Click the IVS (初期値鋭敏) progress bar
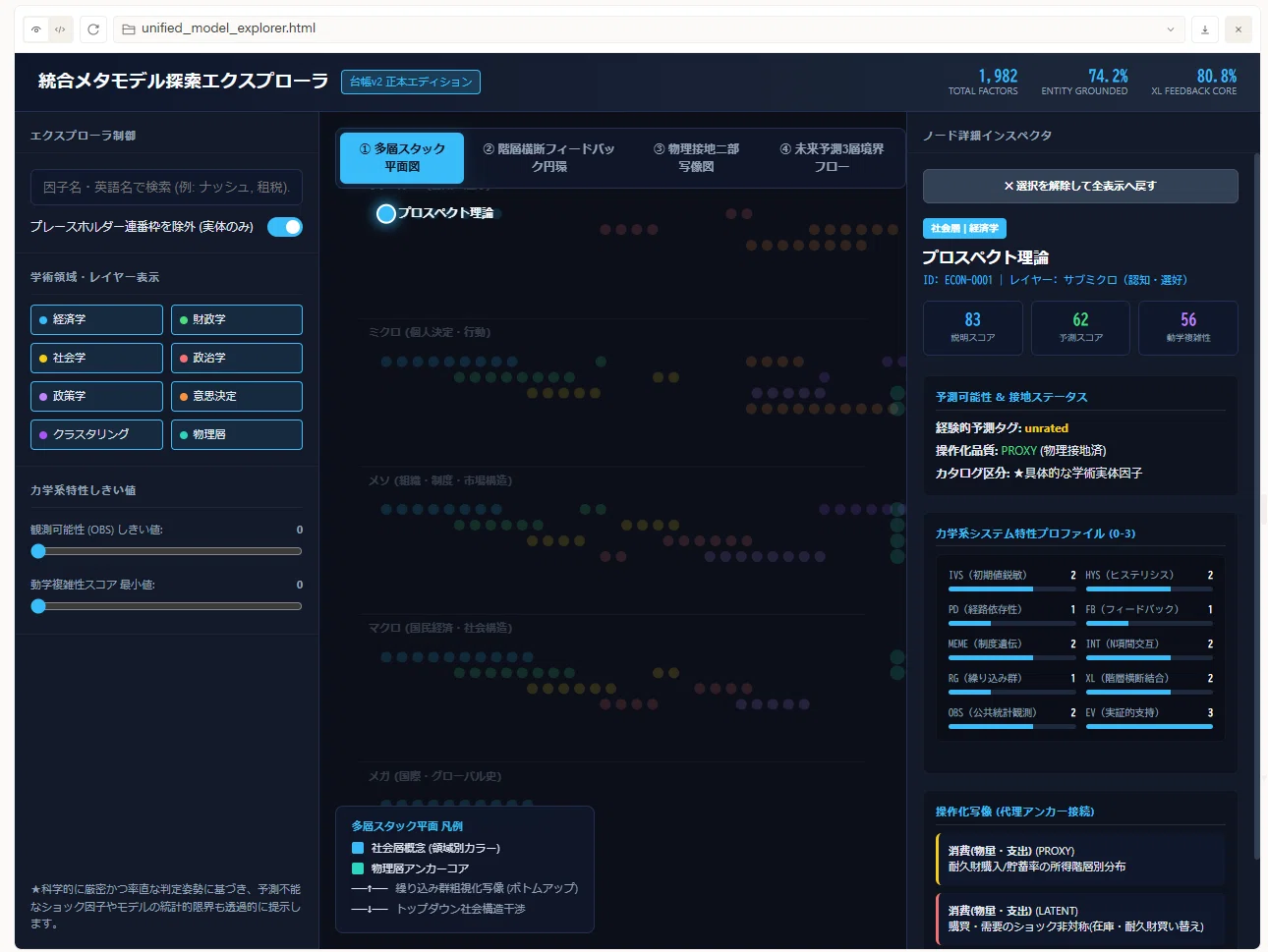 (1011, 589)
